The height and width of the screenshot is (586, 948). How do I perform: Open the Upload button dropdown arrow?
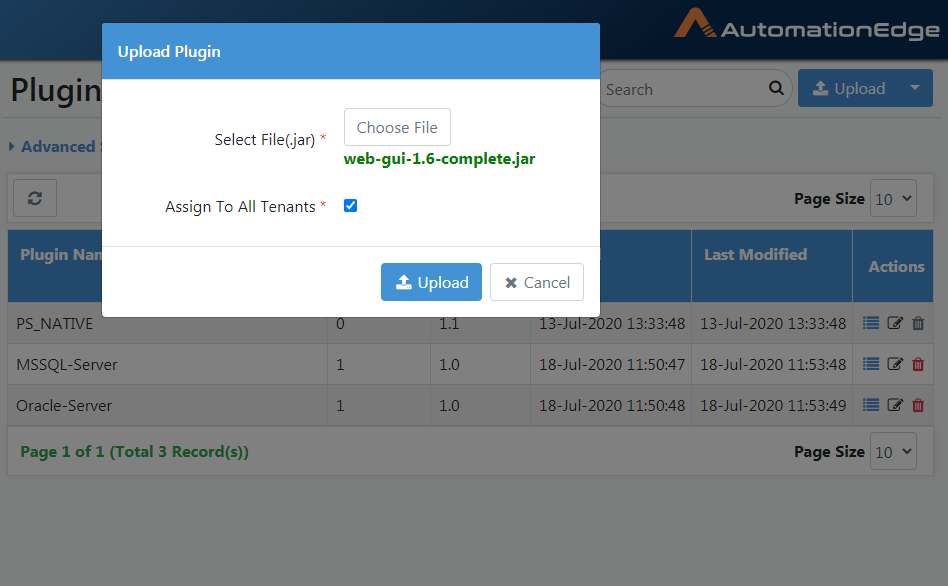coord(915,88)
